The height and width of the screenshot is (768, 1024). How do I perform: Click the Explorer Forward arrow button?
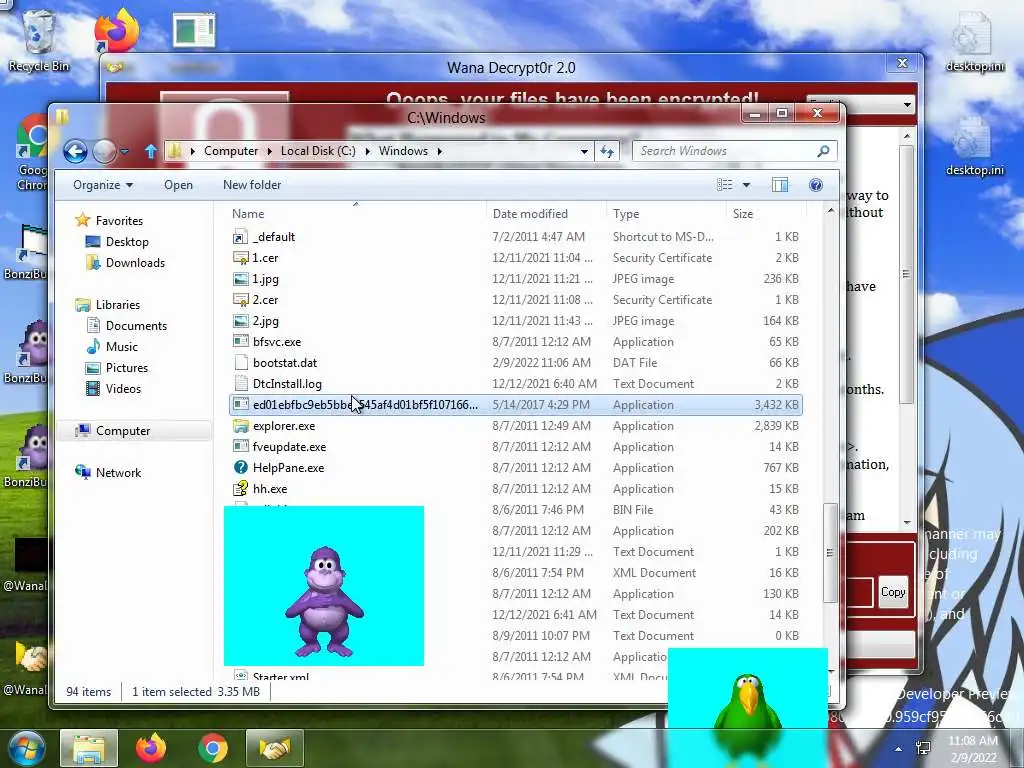pyautogui.click(x=104, y=152)
